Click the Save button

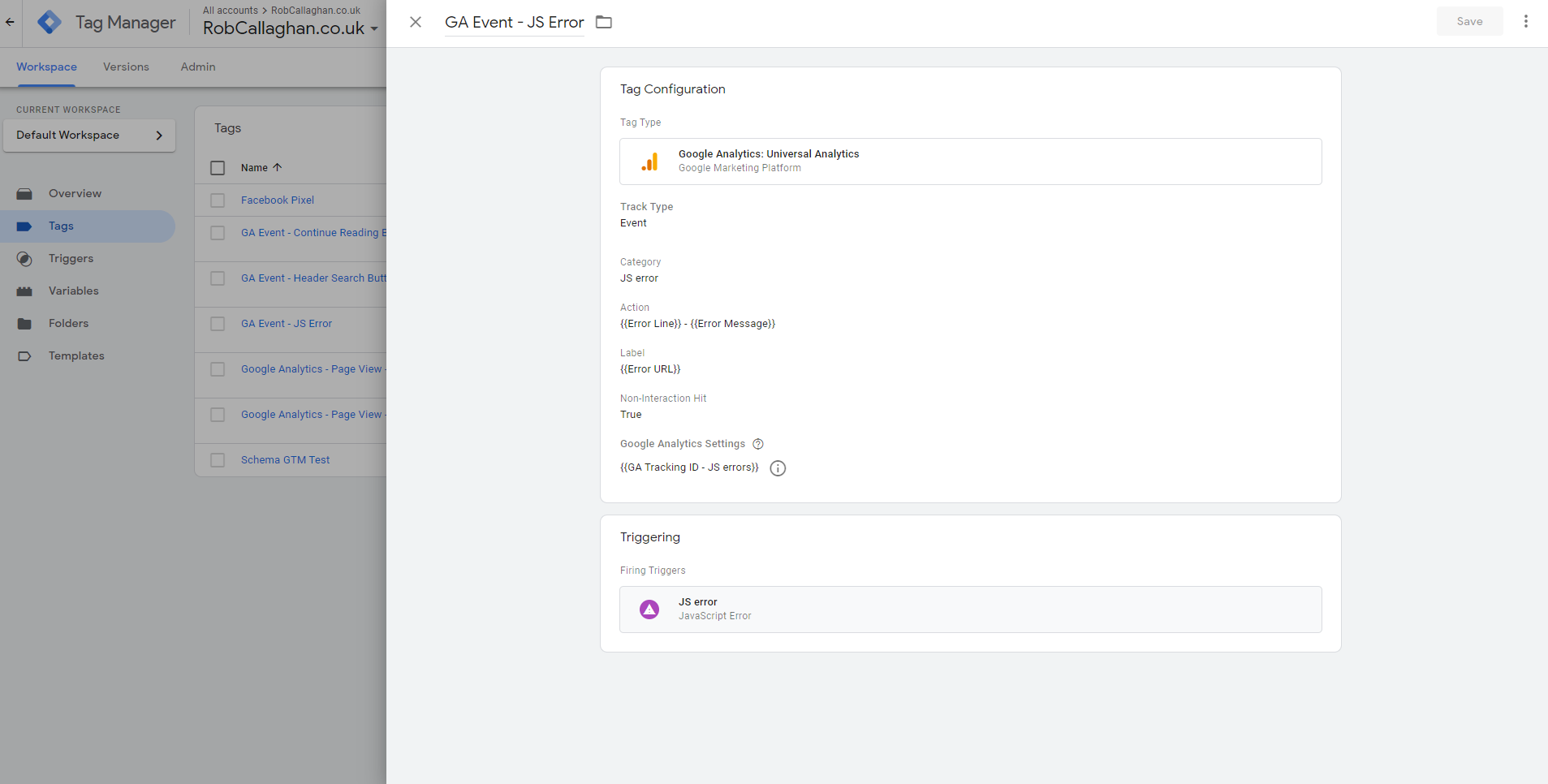click(1469, 21)
